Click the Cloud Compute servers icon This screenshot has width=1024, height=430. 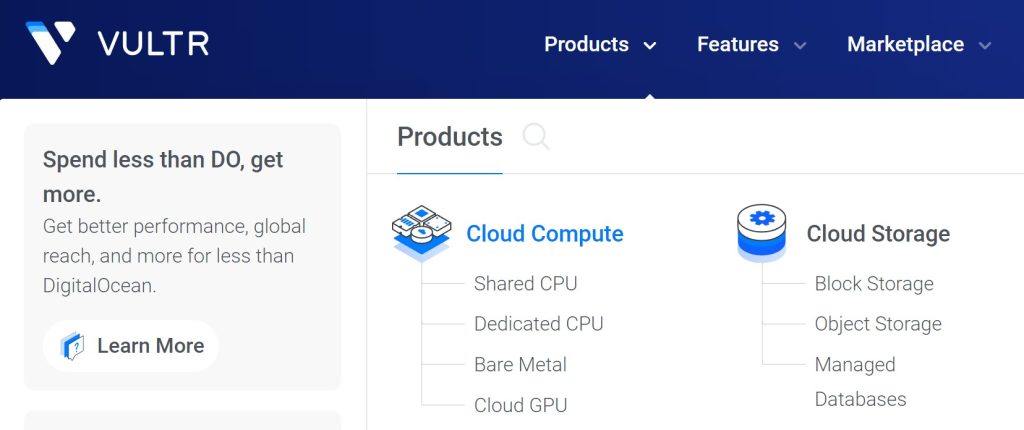coord(422,233)
